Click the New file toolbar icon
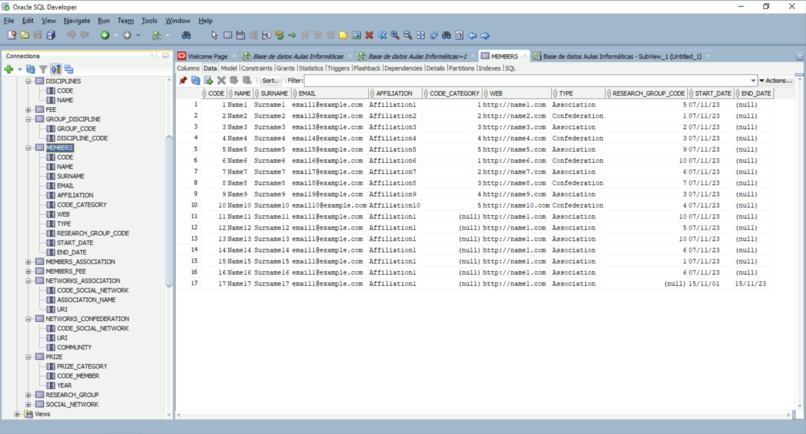The width and height of the screenshot is (806, 434). pos(11,35)
